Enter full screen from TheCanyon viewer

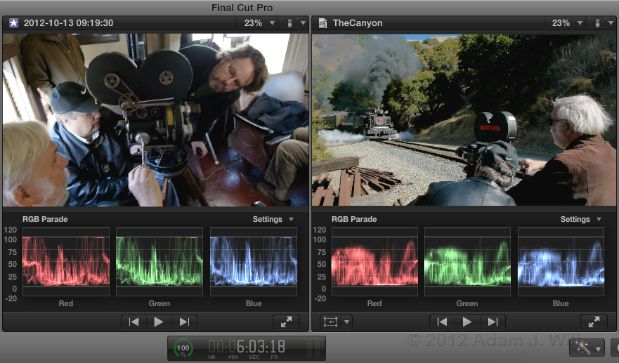click(594, 322)
